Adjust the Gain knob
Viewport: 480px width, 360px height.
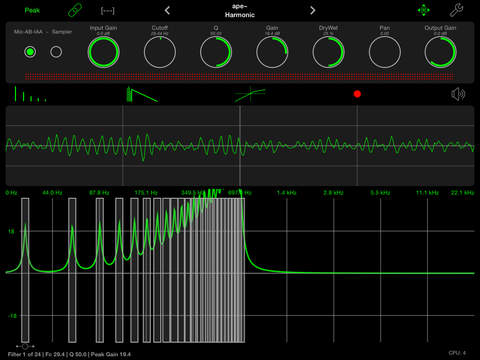[272, 52]
